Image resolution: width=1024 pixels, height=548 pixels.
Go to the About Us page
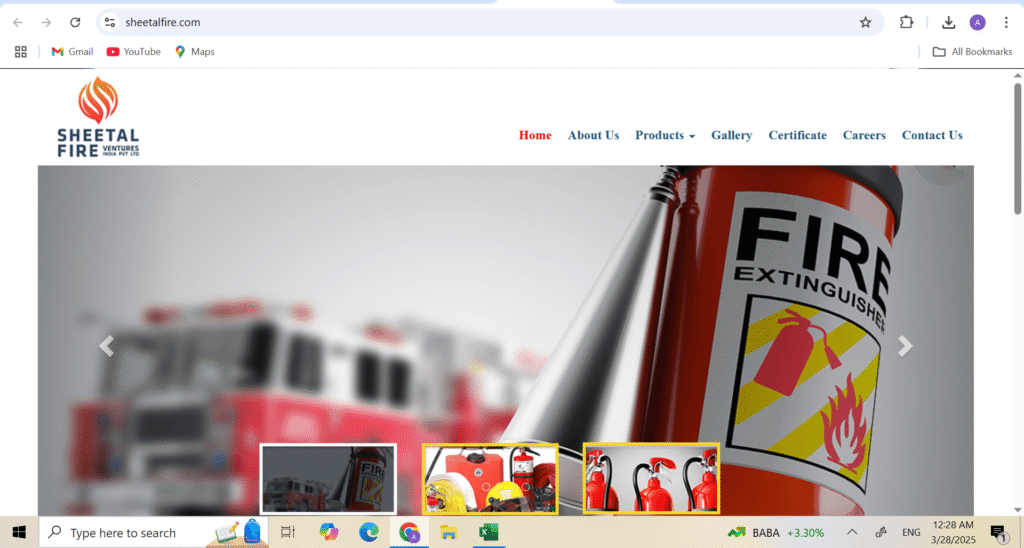pos(593,135)
